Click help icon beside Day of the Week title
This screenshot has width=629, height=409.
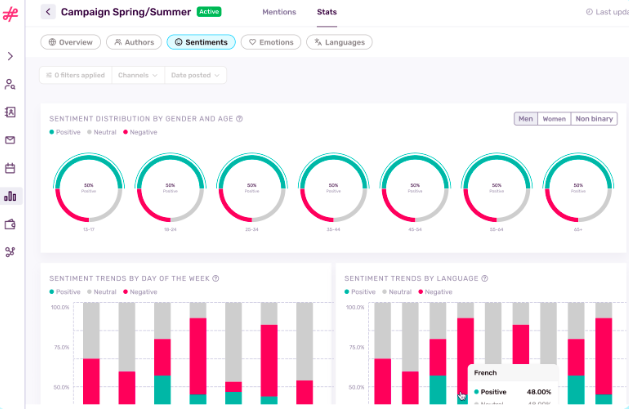tap(215, 278)
